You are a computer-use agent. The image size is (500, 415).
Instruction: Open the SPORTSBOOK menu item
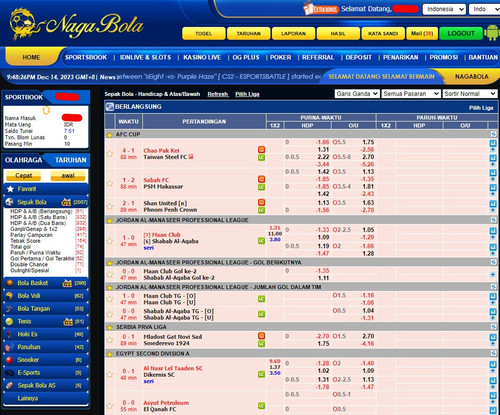pyautogui.click(x=86, y=57)
